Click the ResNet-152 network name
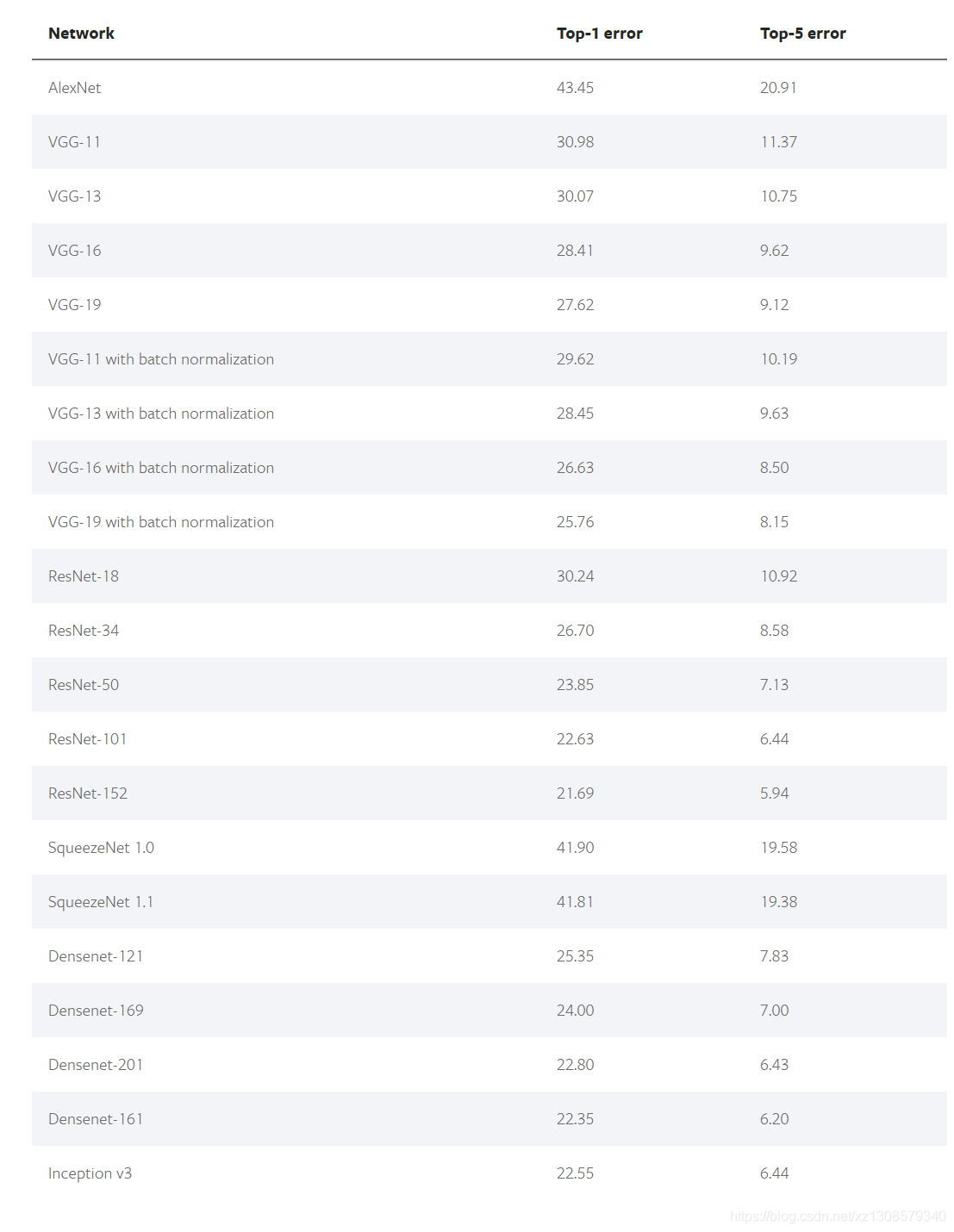954x1232 pixels. pyautogui.click(x=88, y=793)
